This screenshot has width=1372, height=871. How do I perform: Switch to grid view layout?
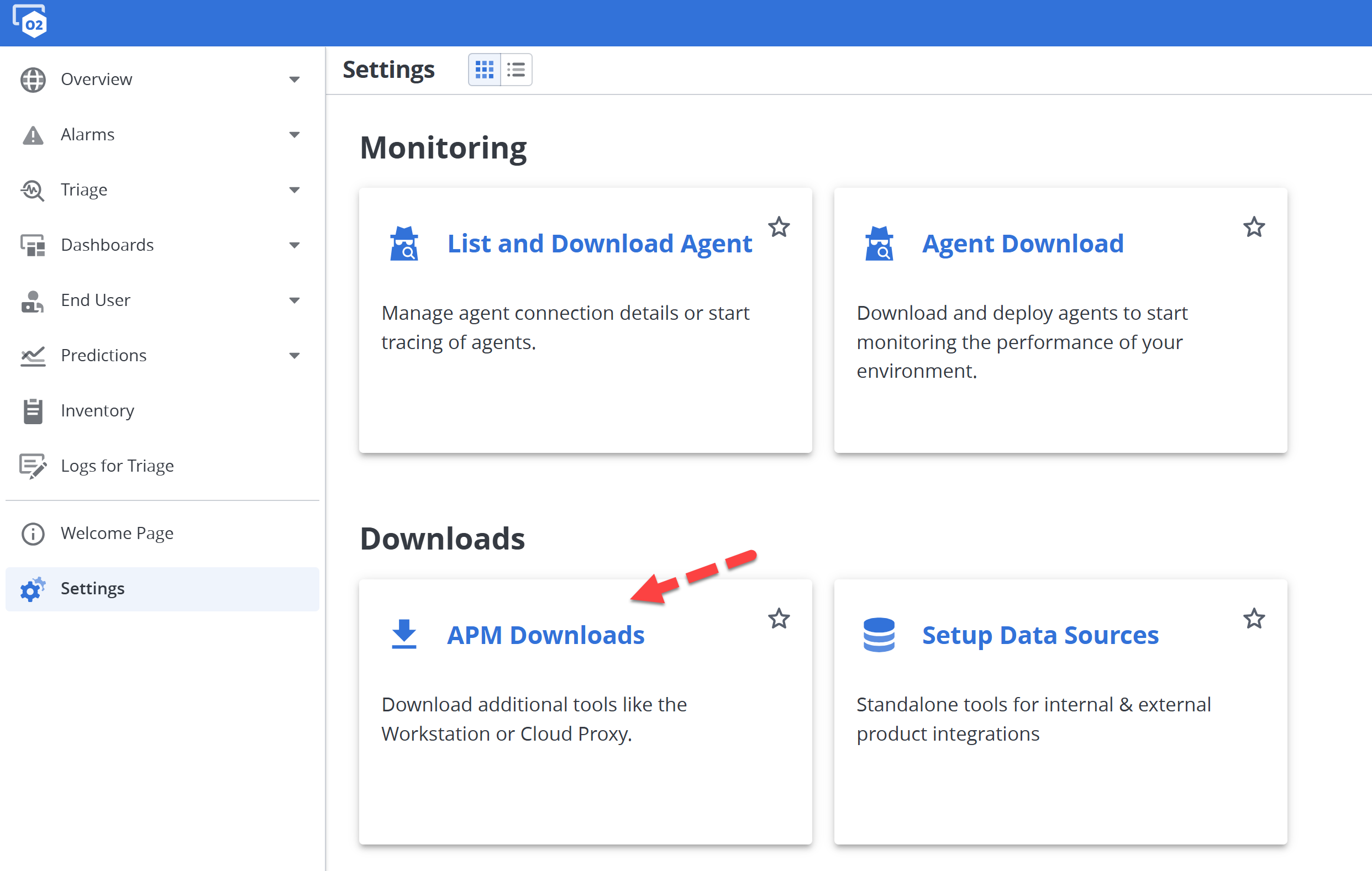[x=484, y=70]
